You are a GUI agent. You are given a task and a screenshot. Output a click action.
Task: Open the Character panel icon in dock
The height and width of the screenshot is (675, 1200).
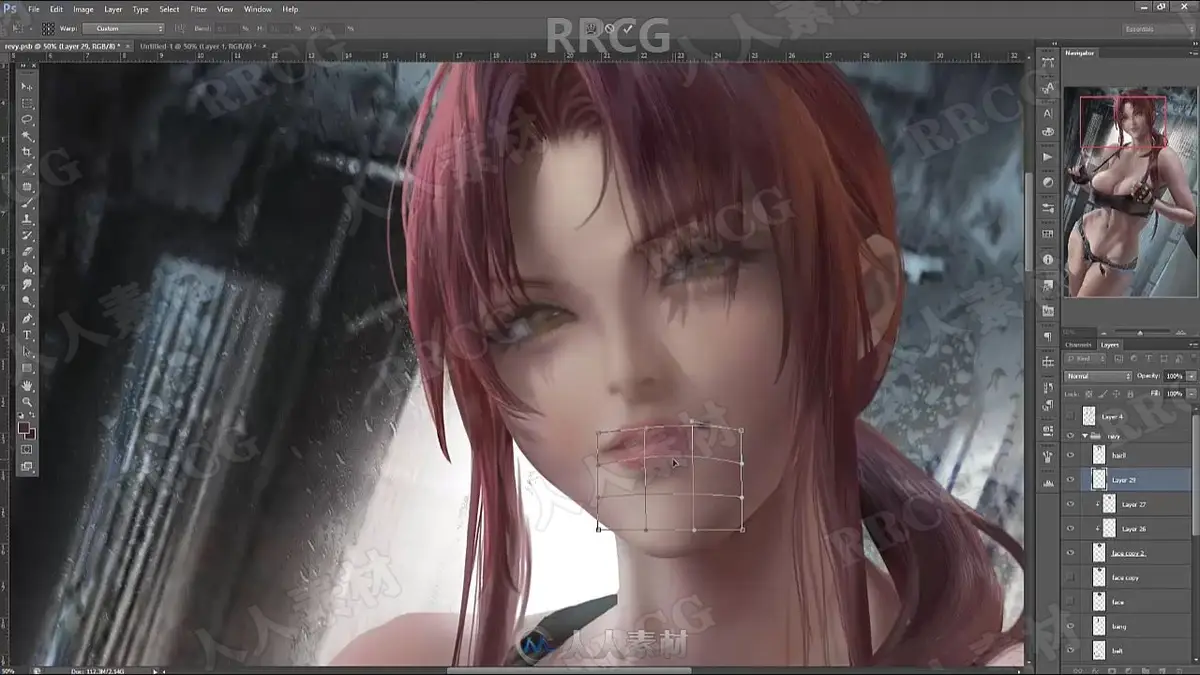click(x=1048, y=113)
